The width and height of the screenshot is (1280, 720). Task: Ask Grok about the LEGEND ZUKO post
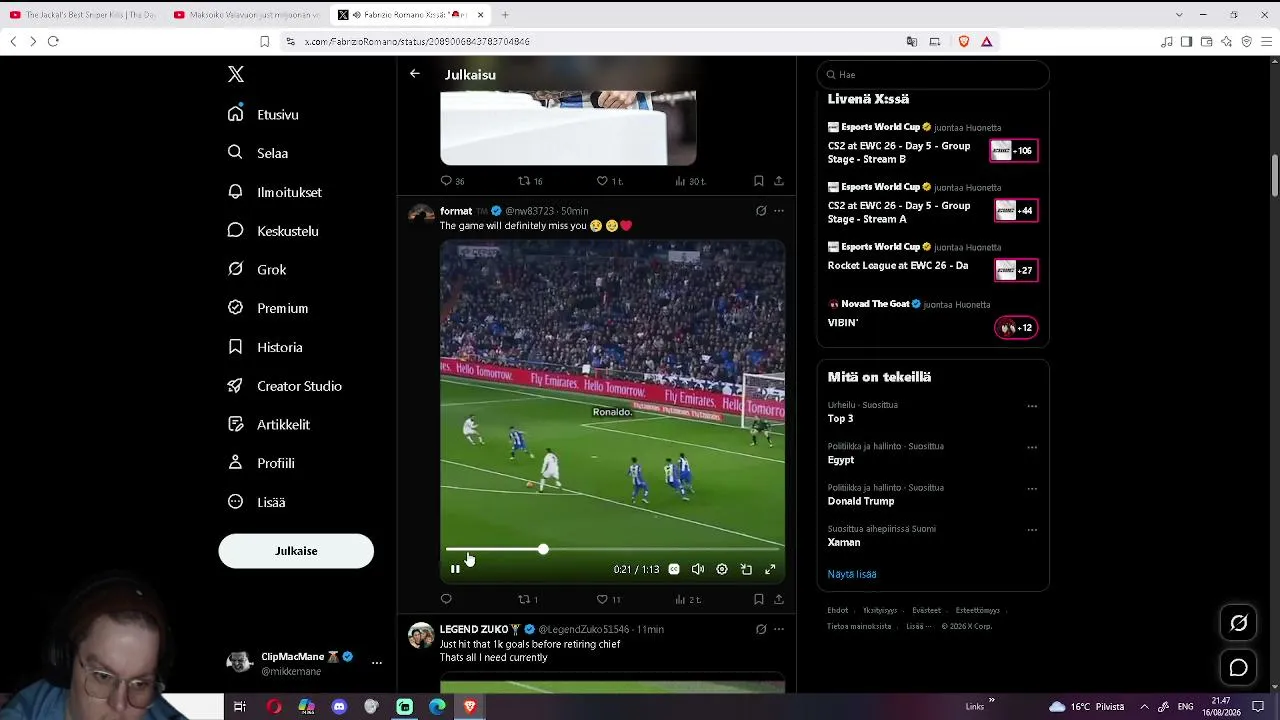tap(761, 629)
